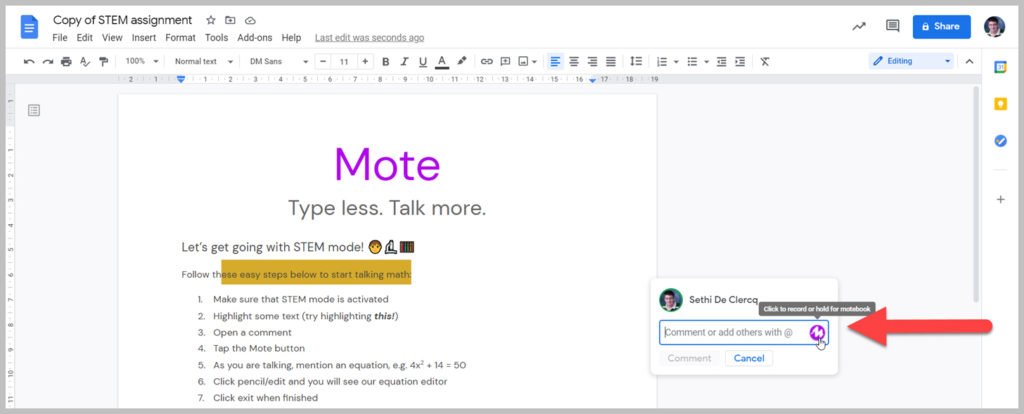
Task: Apply a bulleted list
Action: [x=693, y=61]
